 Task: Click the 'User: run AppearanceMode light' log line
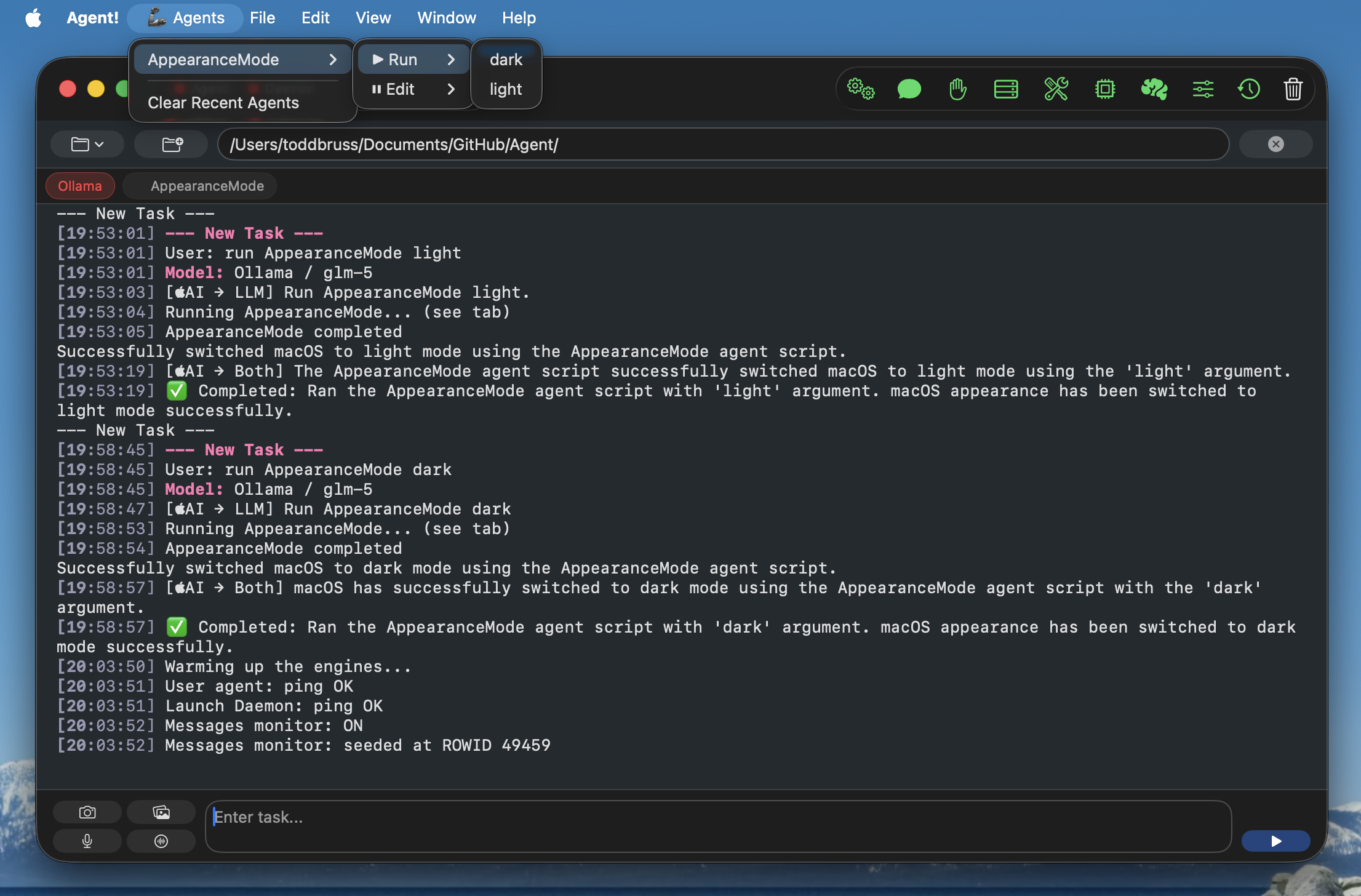pyautogui.click(x=259, y=253)
